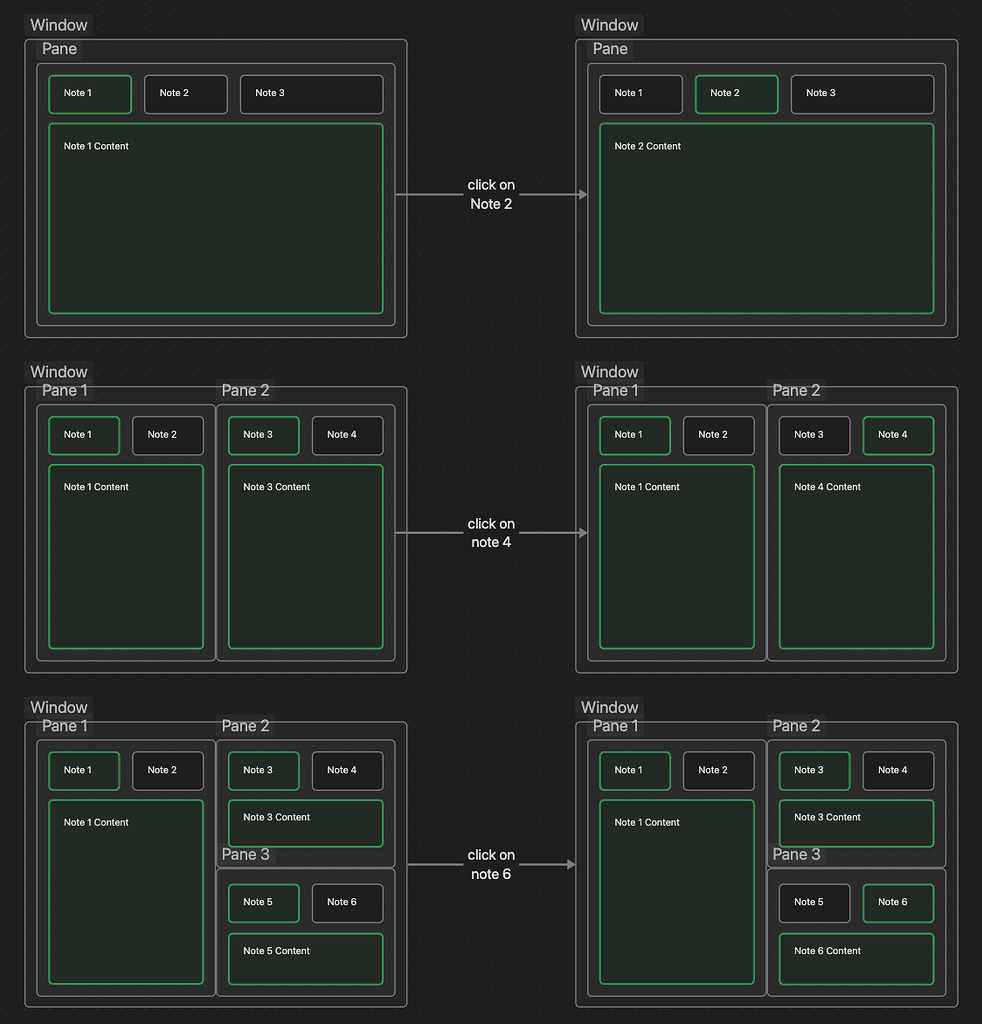Click Note 3 tab in three-pane window showing Note 5 Content

tap(264, 771)
